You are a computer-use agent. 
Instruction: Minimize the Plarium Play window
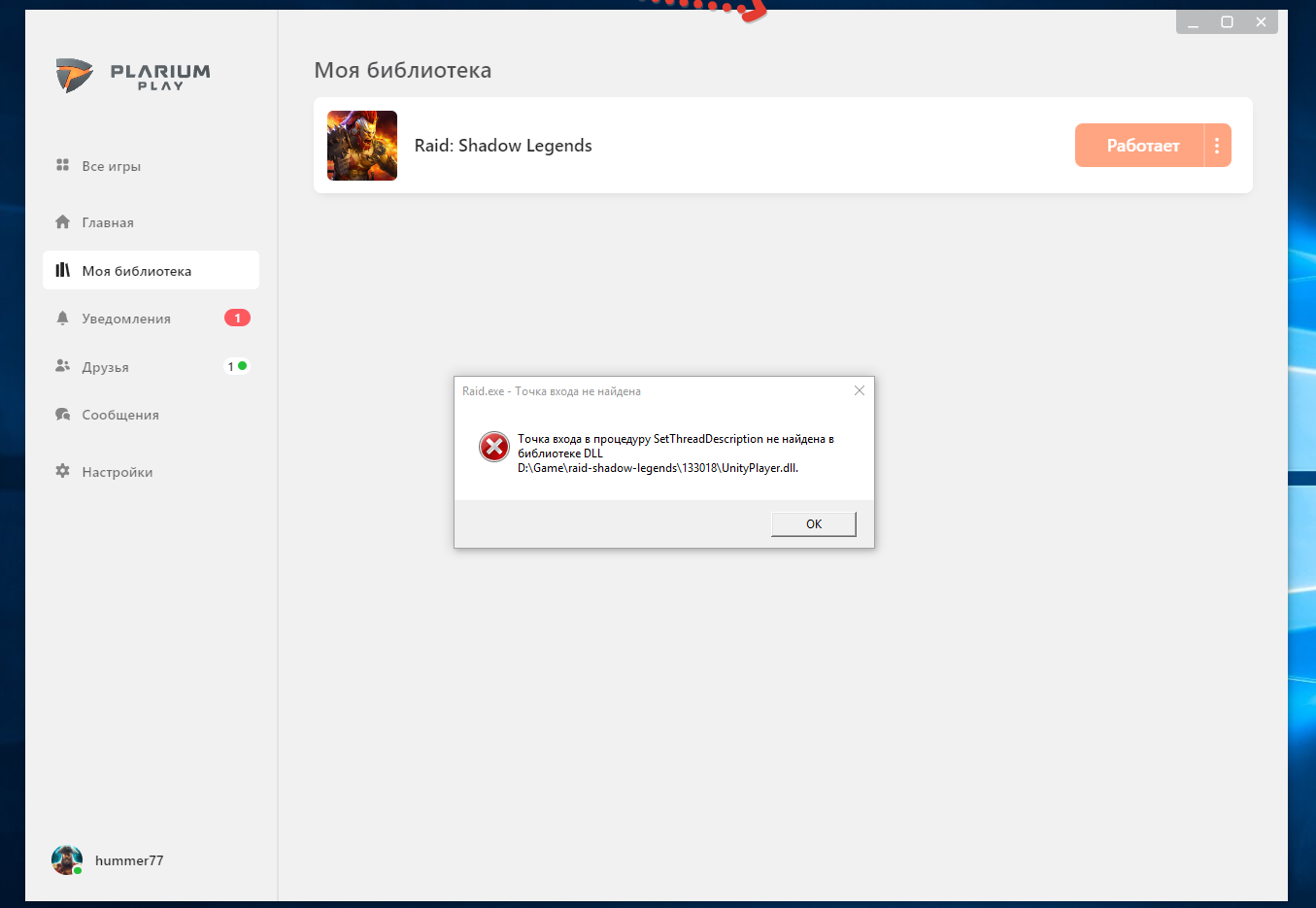tap(1193, 21)
